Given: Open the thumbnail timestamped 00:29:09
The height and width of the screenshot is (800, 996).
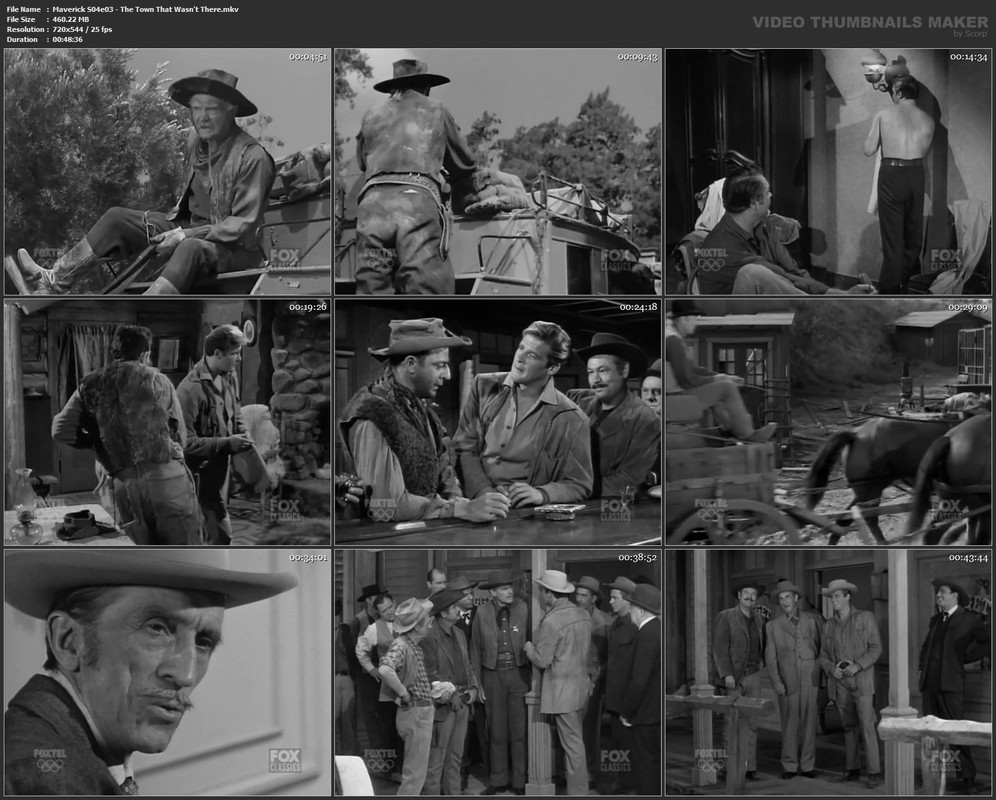Looking at the screenshot, I should pos(828,422).
